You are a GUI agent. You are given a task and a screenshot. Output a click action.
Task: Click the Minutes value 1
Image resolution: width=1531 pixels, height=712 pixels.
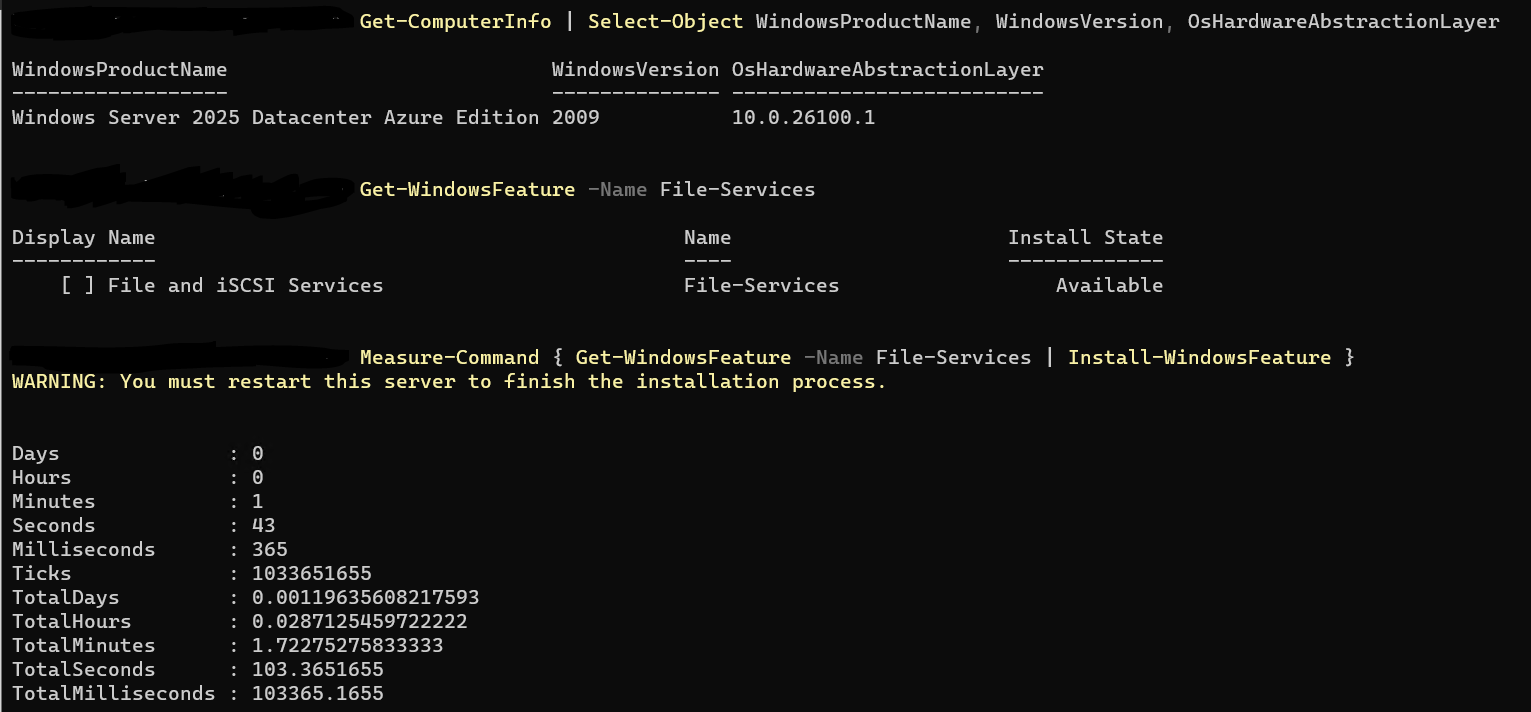(257, 501)
